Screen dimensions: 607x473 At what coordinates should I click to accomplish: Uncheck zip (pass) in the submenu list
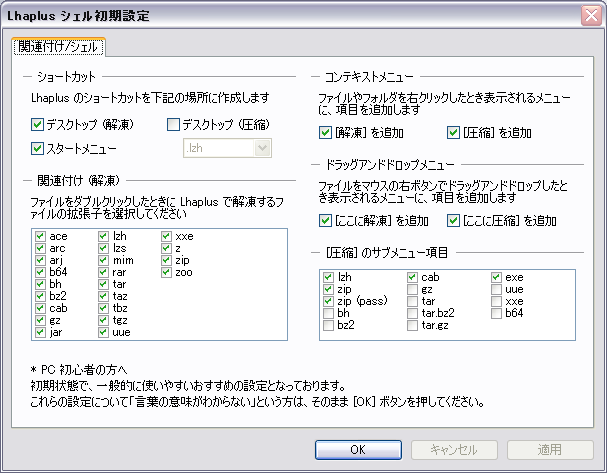coord(328,301)
